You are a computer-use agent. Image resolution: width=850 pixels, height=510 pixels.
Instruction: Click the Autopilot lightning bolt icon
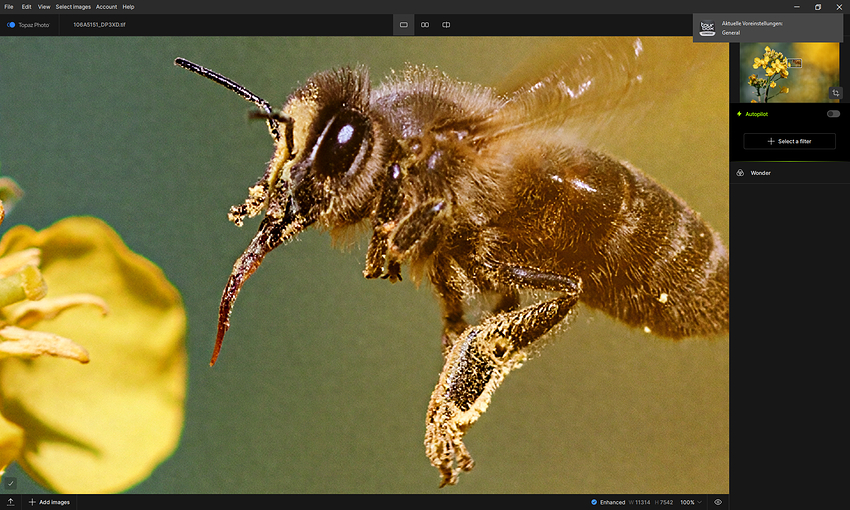739,114
